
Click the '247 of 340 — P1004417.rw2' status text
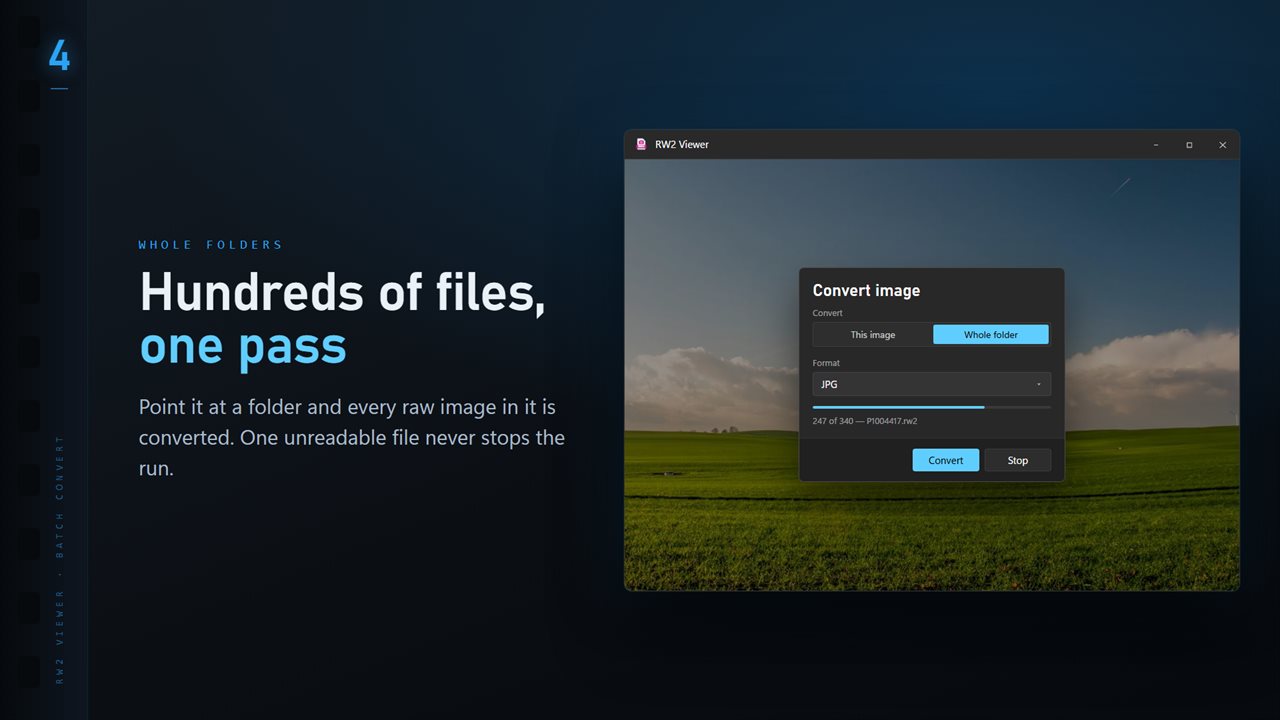point(865,421)
